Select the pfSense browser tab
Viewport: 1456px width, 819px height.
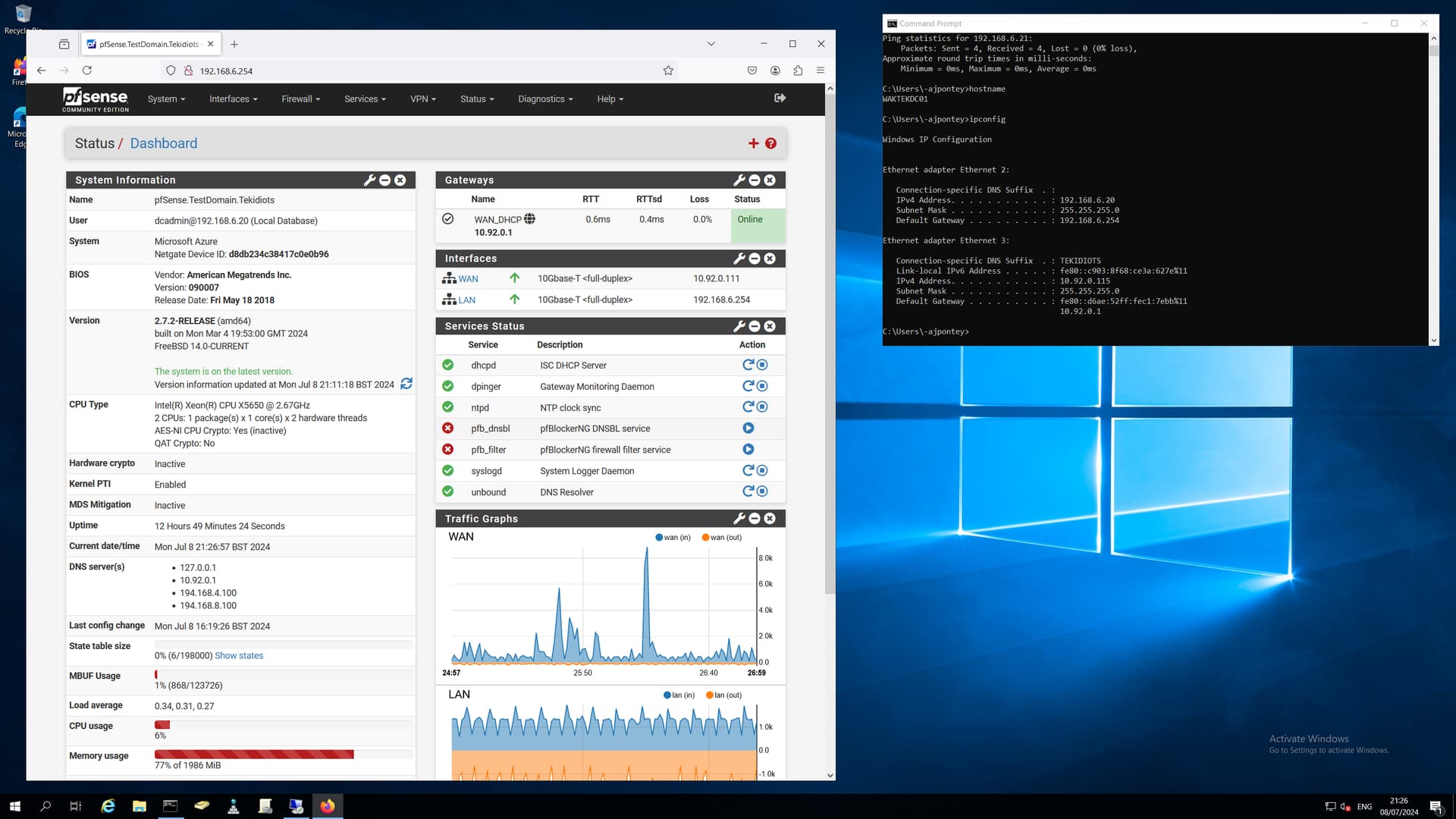(x=149, y=44)
